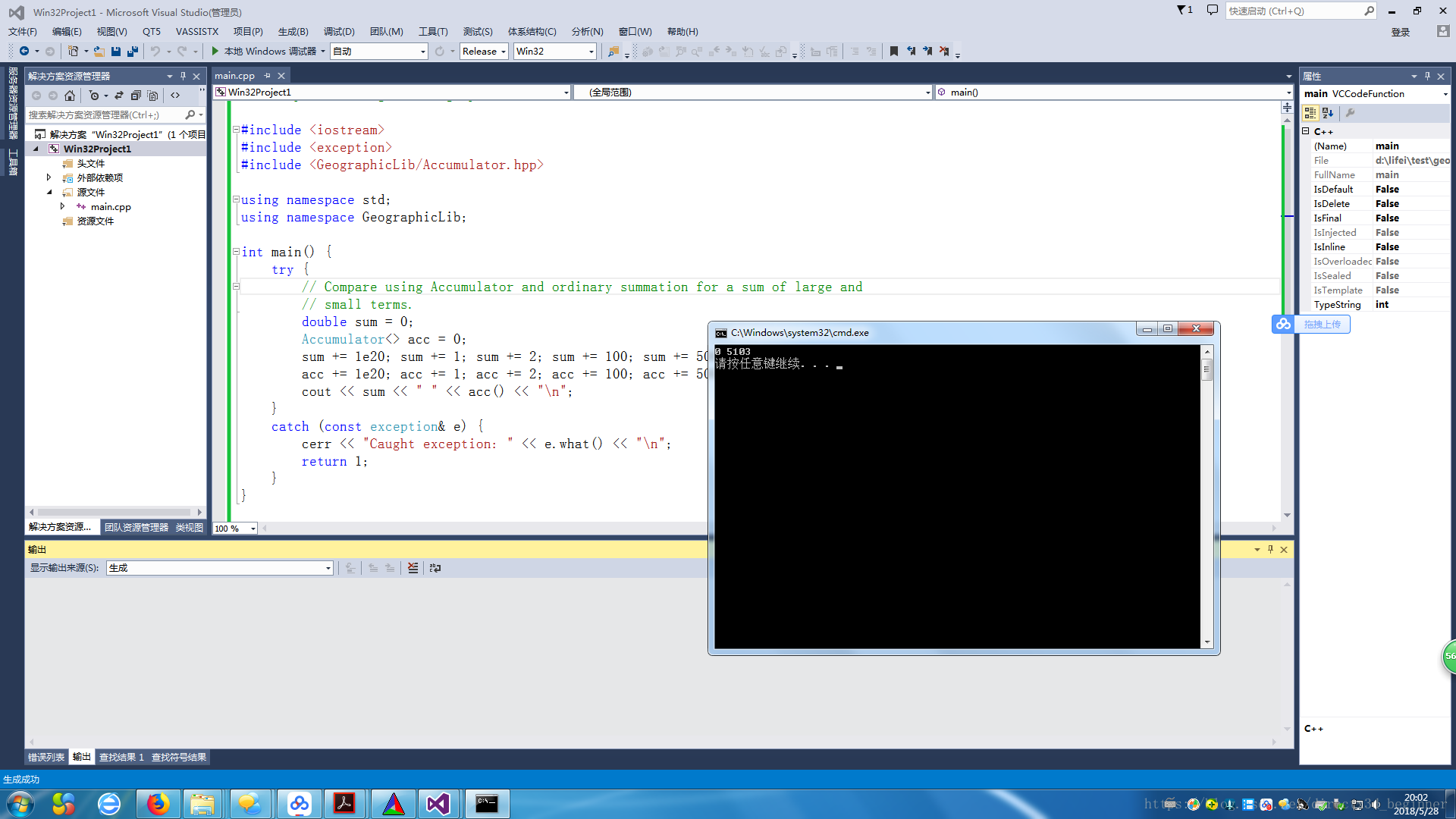This screenshot has height=819, width=1456.
Task: Switch to the 查找结果 1 tab
Action: [x=121, y=757]
